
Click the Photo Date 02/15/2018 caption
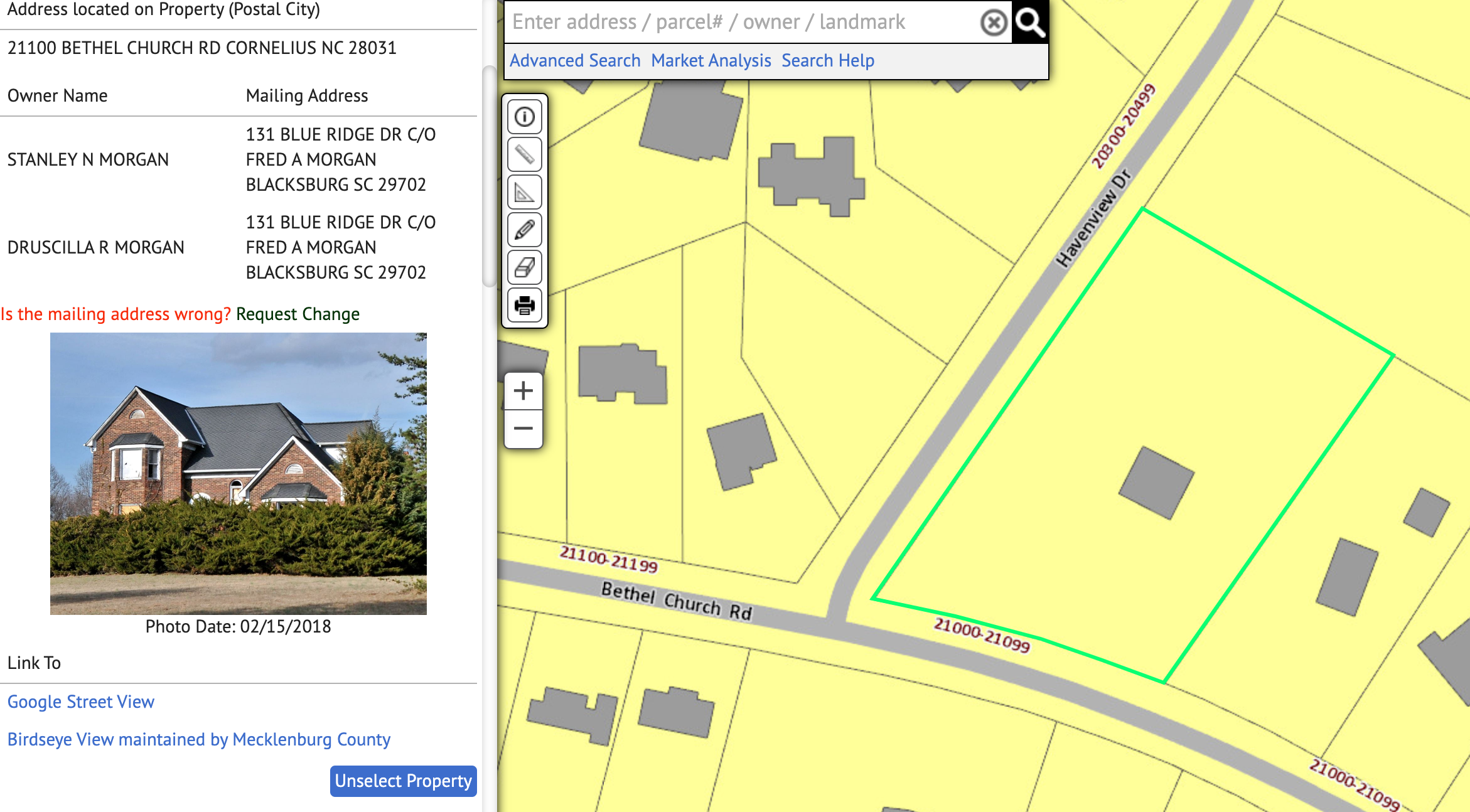point(239,626)
